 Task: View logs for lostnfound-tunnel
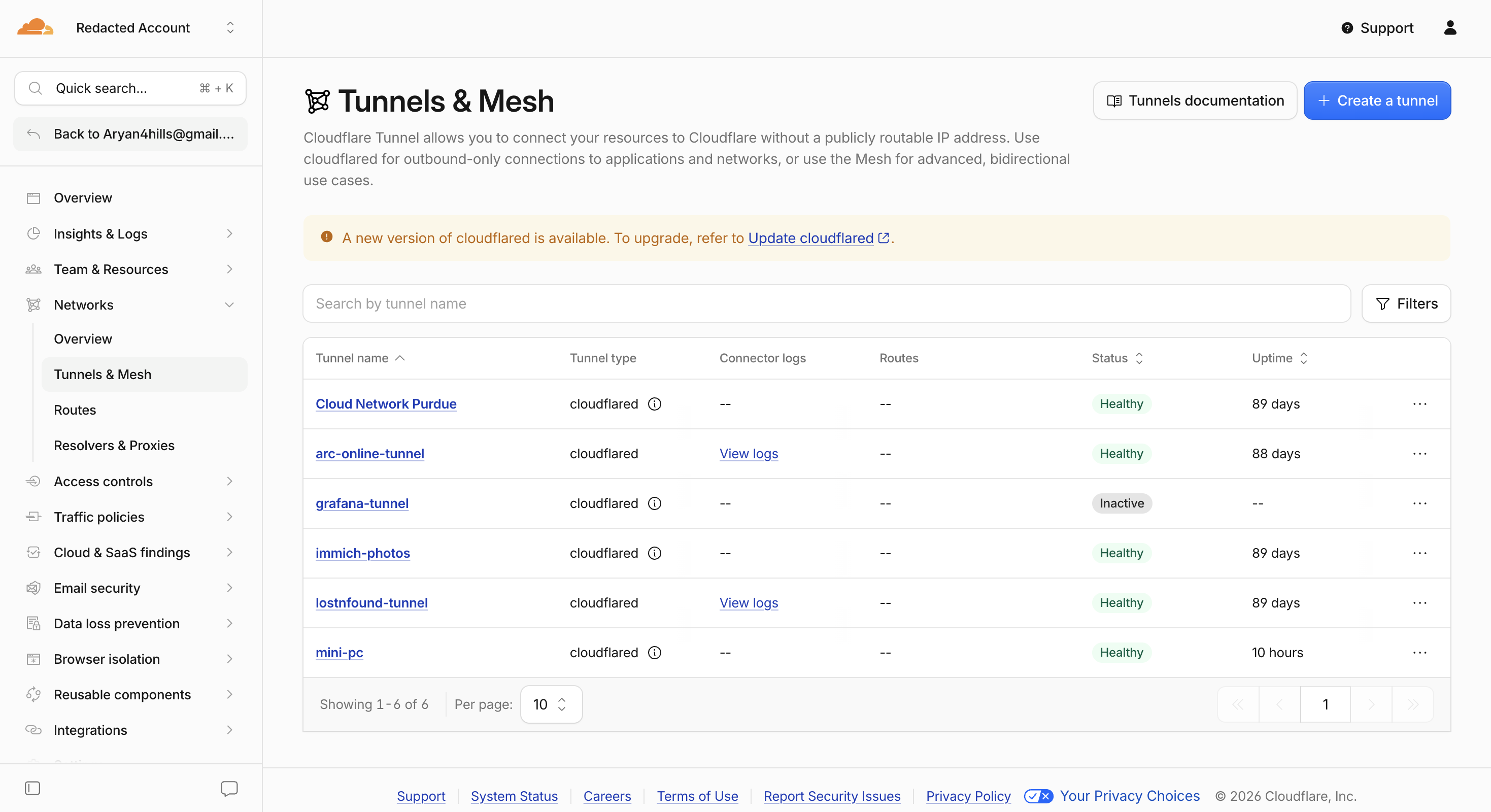click(749, 603)
